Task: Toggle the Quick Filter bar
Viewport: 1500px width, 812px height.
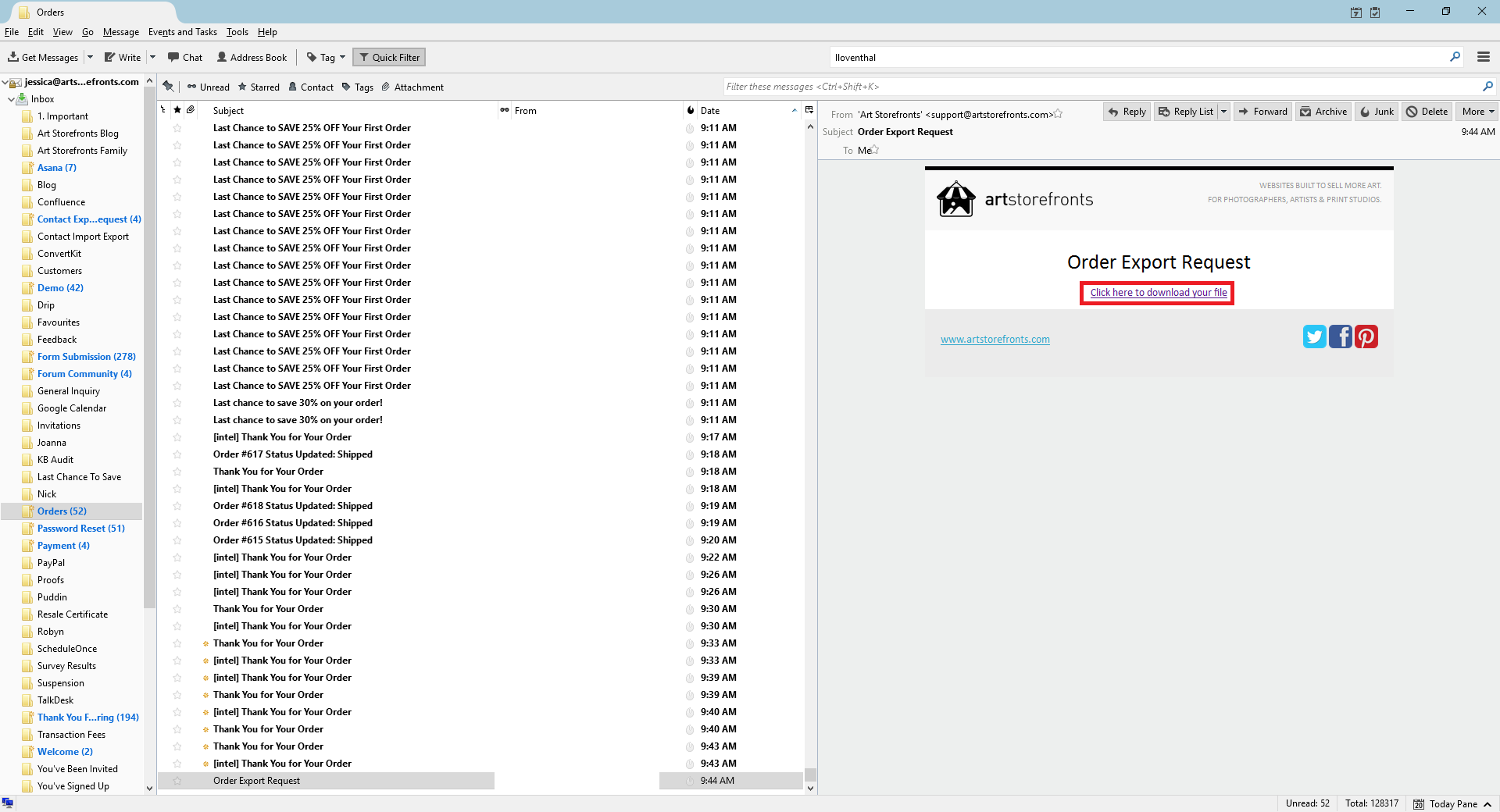Action: click(389, 57)
